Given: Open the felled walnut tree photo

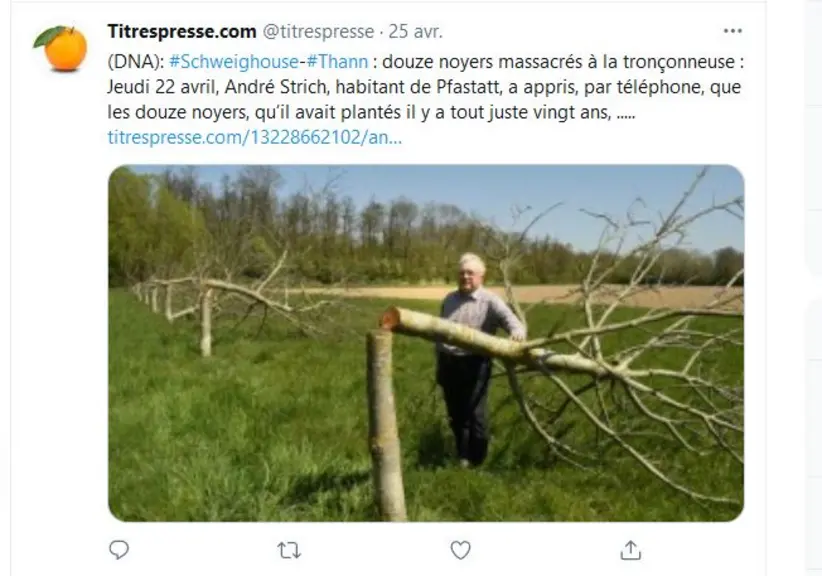Looking at the screenshot, I should [426, 343].
